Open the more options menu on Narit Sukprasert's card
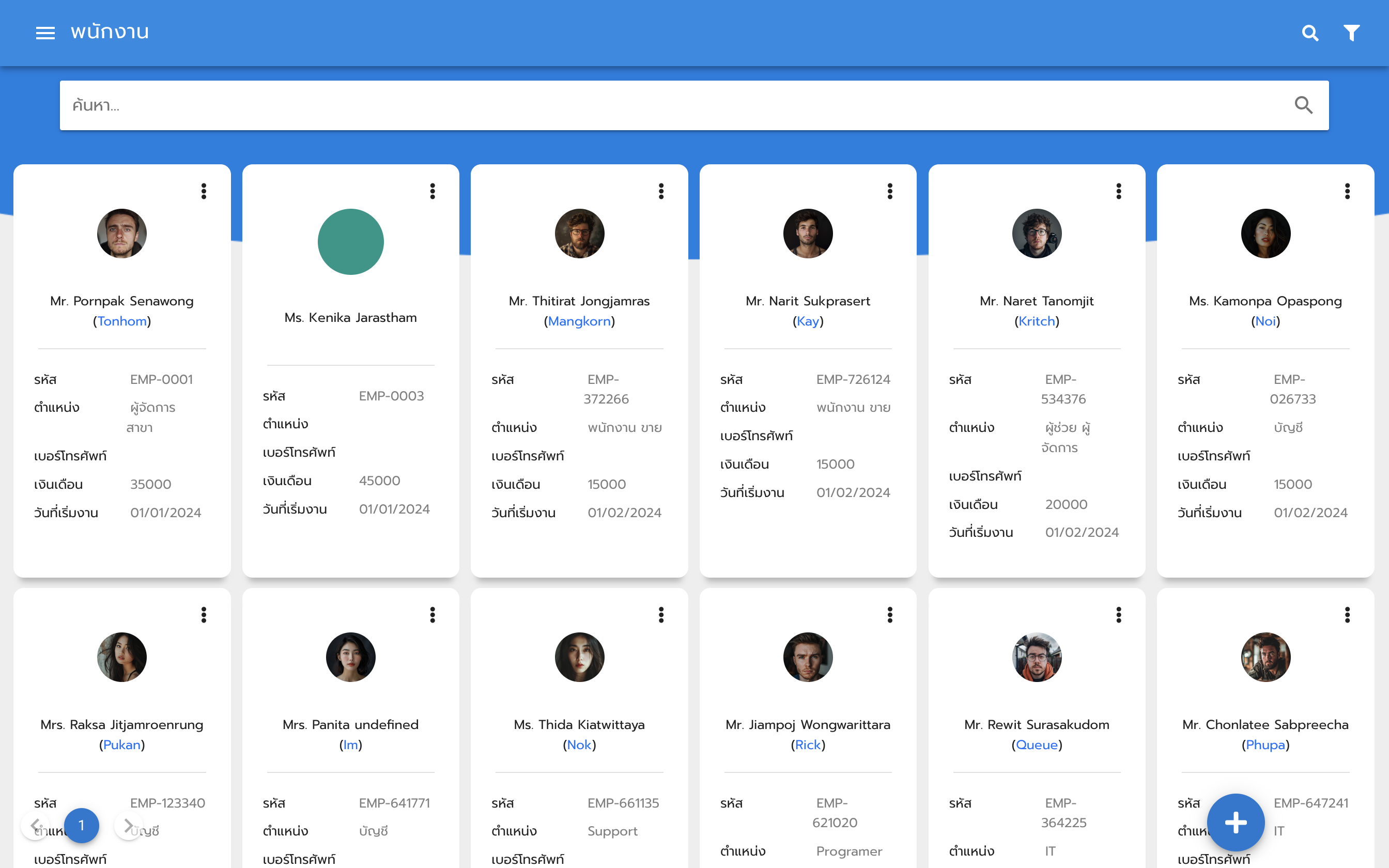1389x868 pixels. [x=890, y=191]
